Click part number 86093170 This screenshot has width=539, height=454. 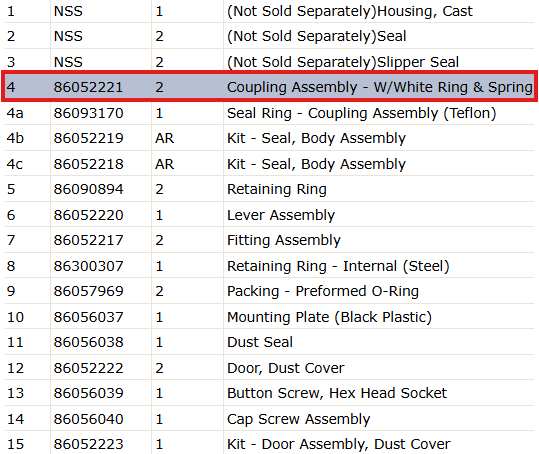coord(88,113)
